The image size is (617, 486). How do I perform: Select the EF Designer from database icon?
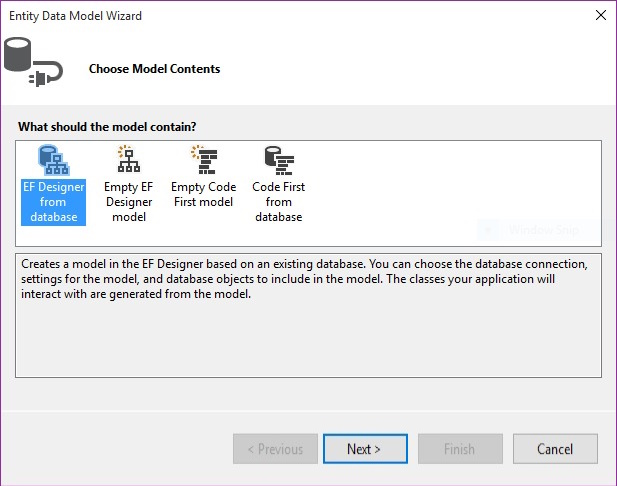pyautogui.click(x=51, y=160)
